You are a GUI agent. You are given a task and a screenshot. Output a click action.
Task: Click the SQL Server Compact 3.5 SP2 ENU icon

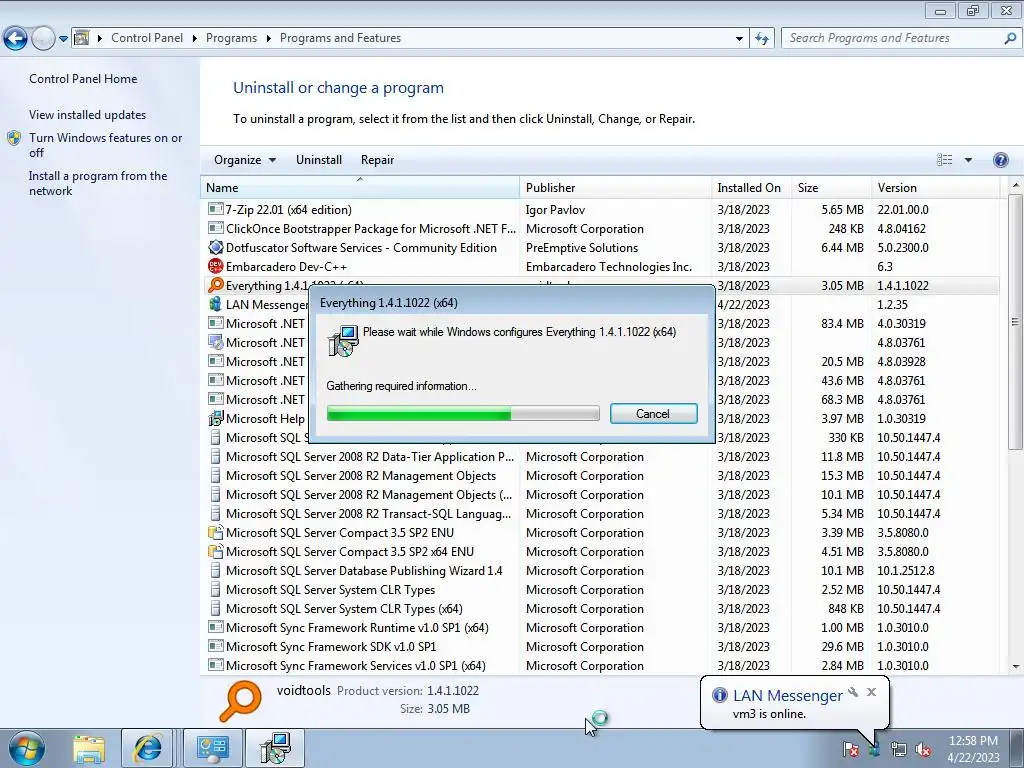click(216, 532)
